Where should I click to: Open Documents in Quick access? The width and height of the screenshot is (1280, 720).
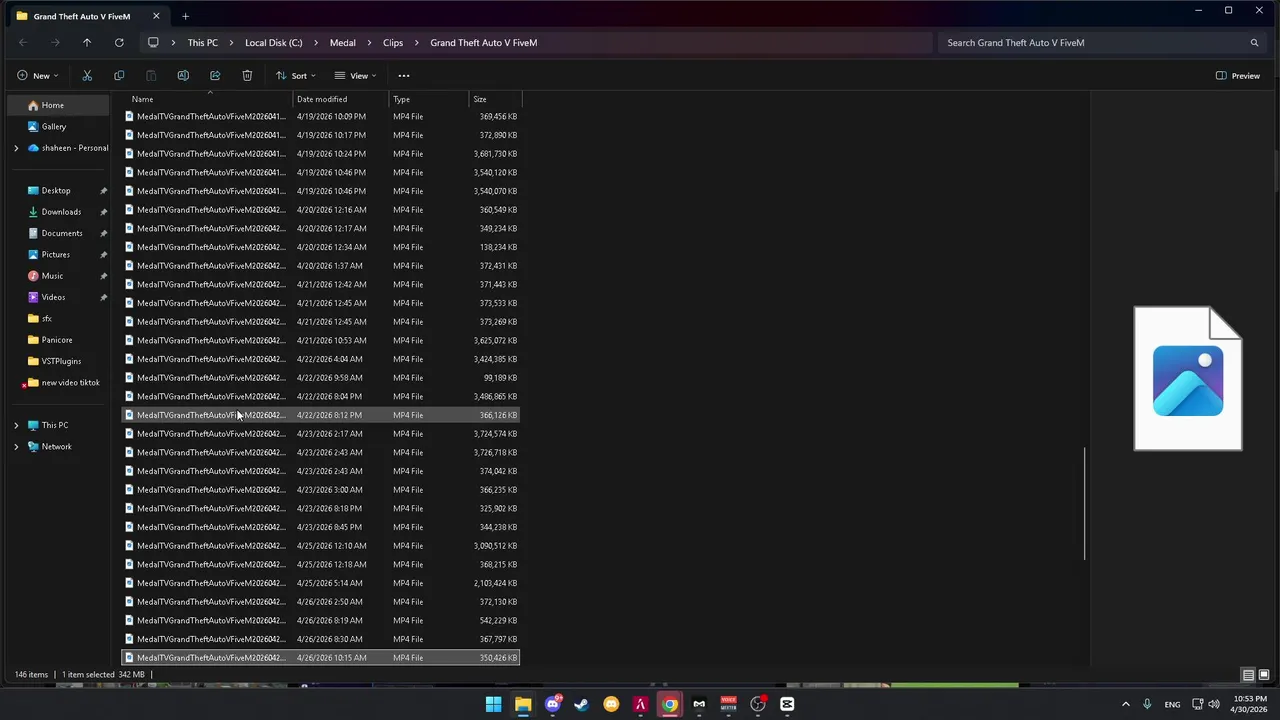tap(62, 233)
